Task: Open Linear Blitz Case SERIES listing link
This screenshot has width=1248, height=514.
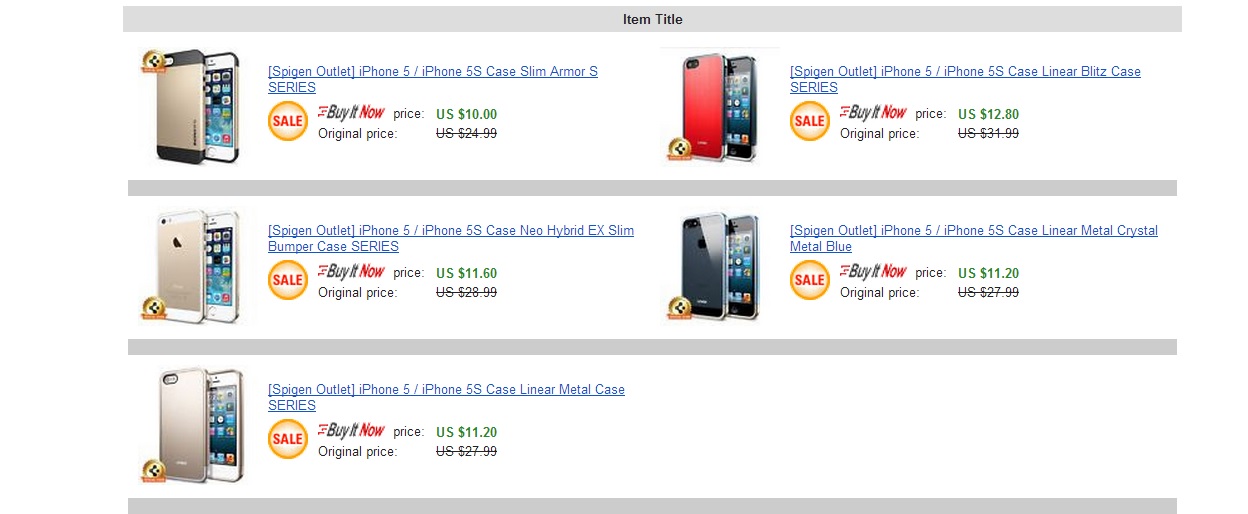Action: (964, 72)
